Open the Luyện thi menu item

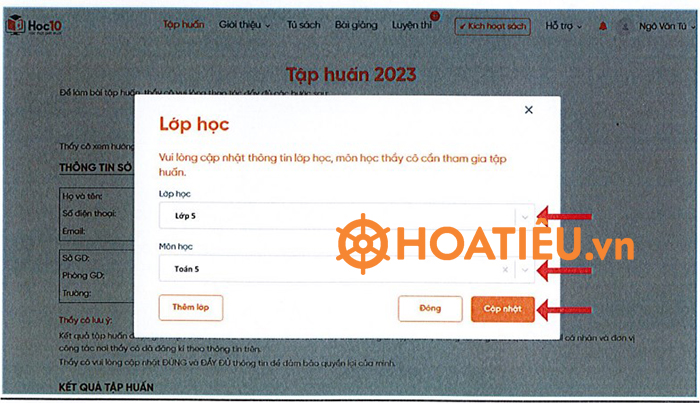pyautogui.click(x=412, y=25)
